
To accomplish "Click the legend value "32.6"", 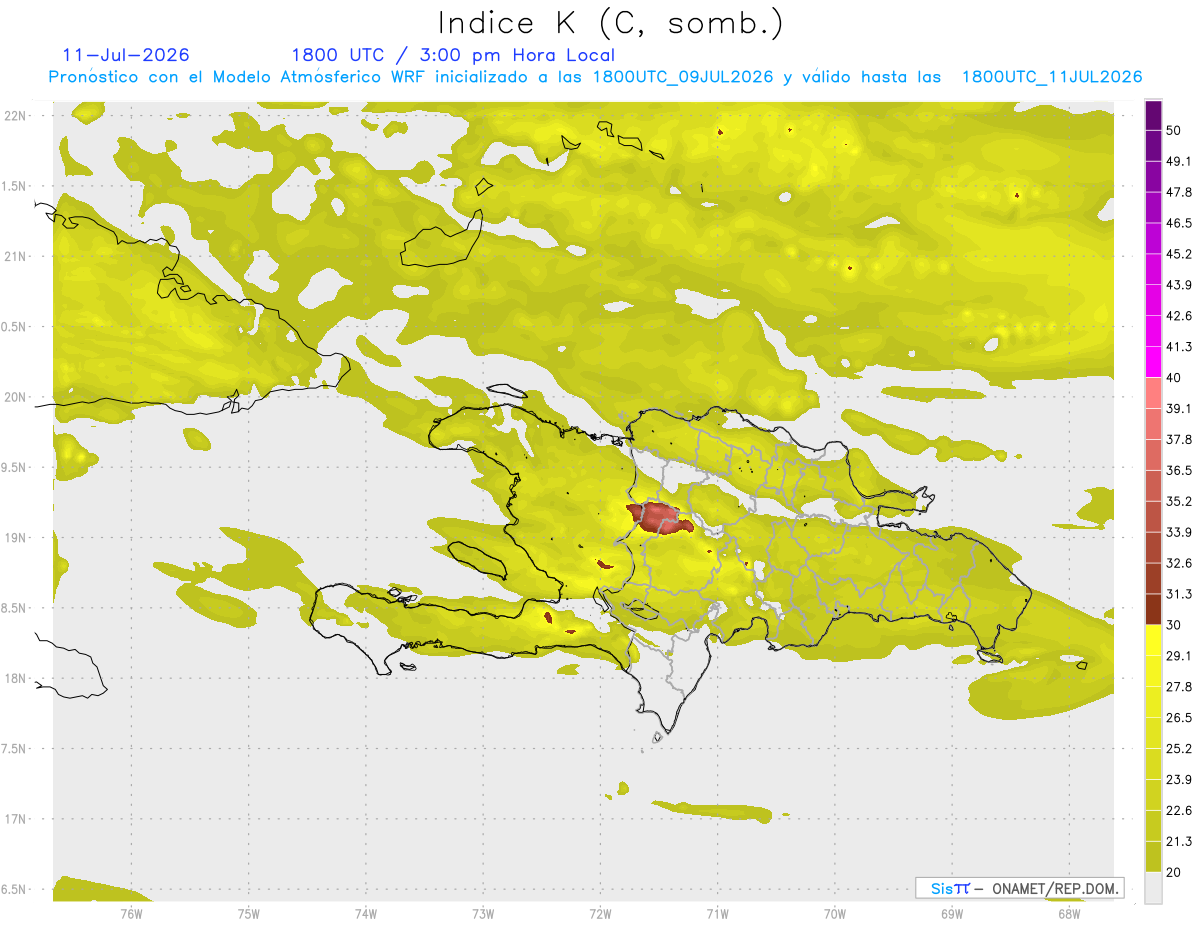I will 1180,563.
